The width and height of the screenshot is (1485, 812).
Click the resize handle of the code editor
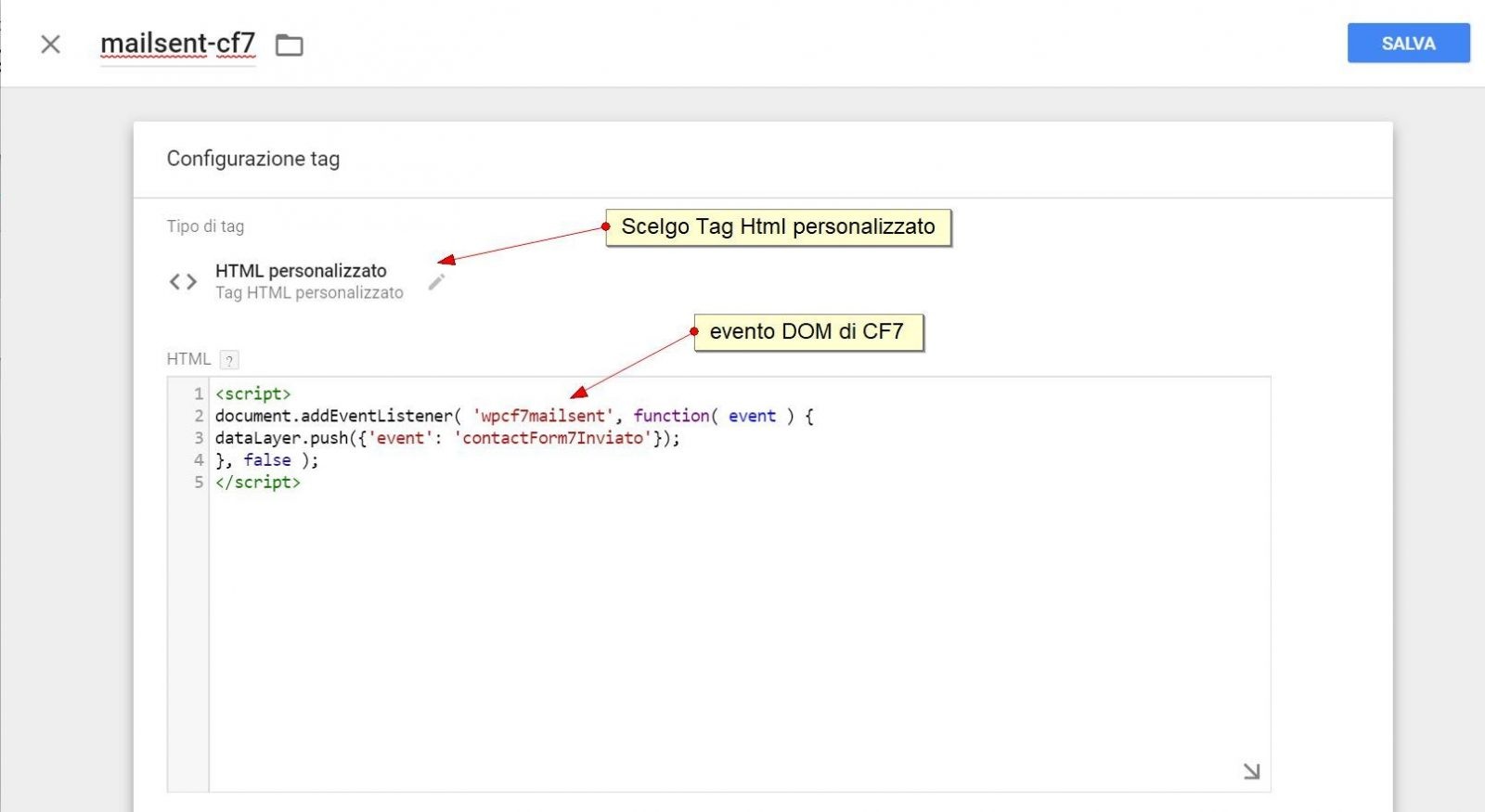pyautogui.click(x=1251, y=771)
